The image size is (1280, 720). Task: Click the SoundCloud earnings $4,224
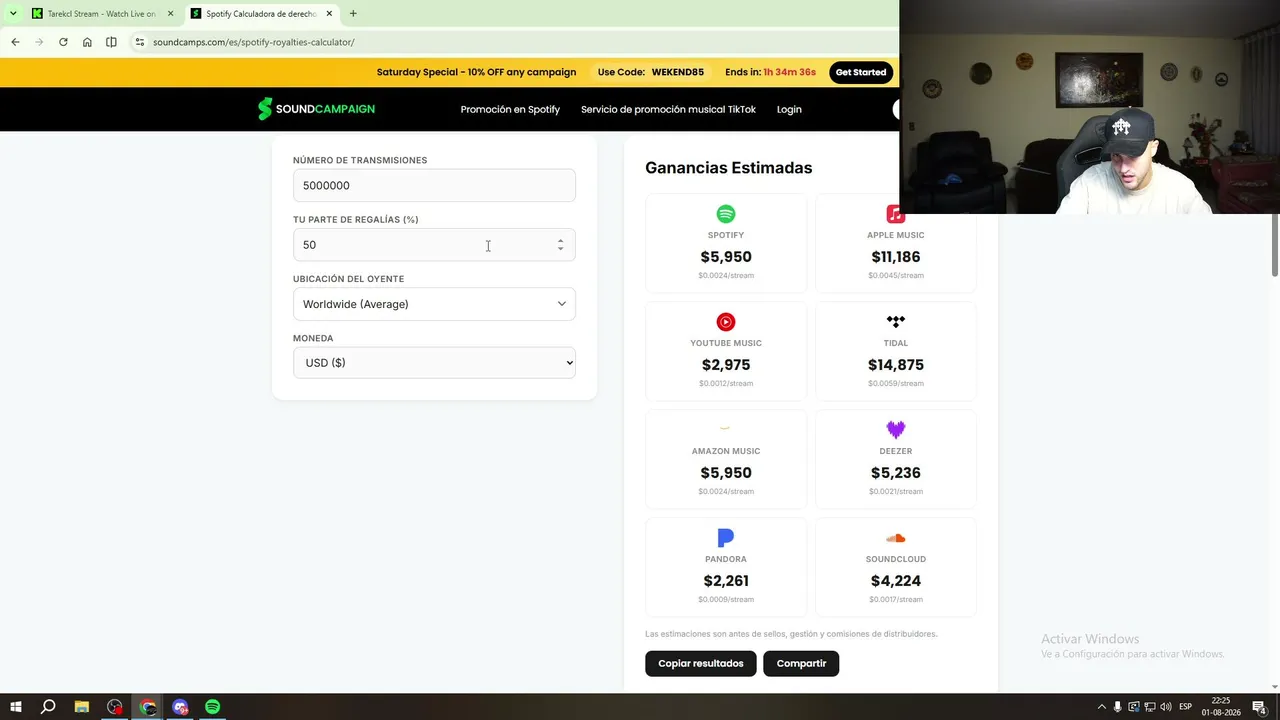(x=896, y=581)
